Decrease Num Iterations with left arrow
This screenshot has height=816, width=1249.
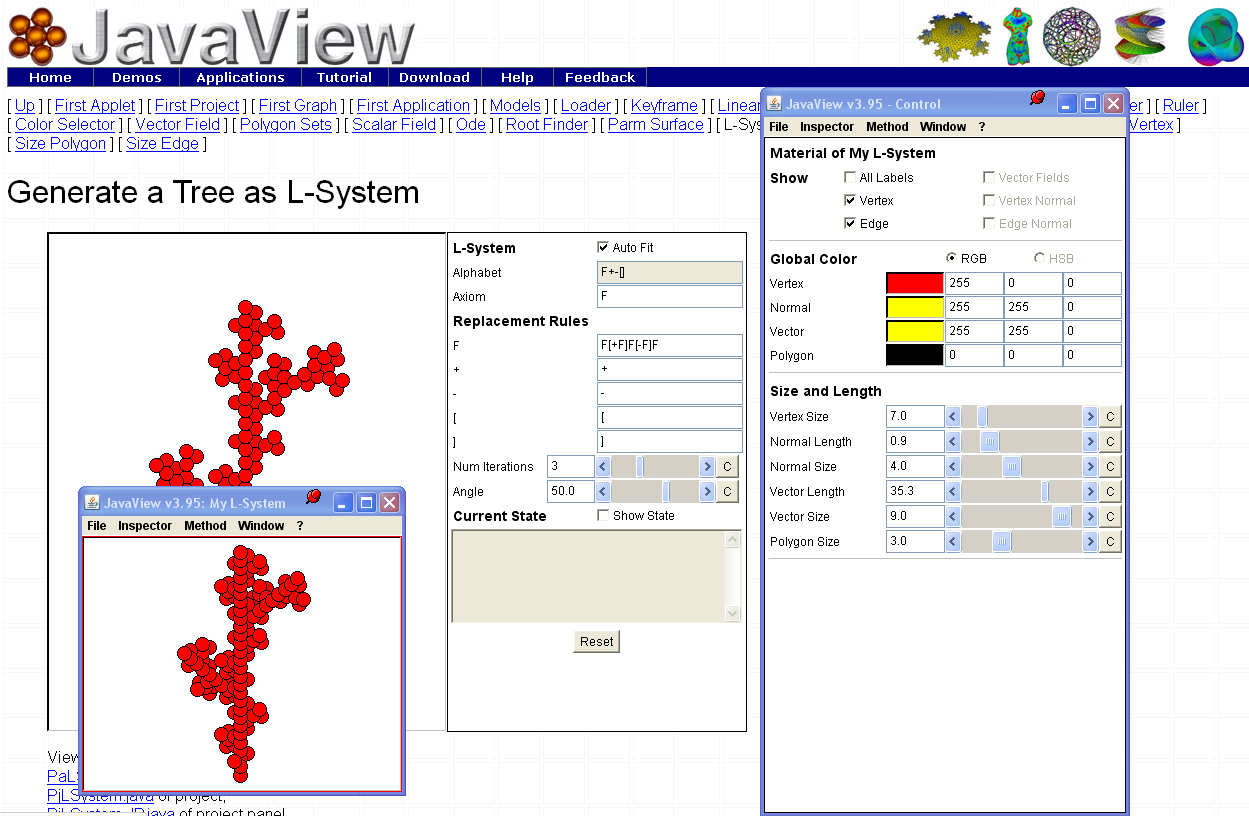click(603, 467)
